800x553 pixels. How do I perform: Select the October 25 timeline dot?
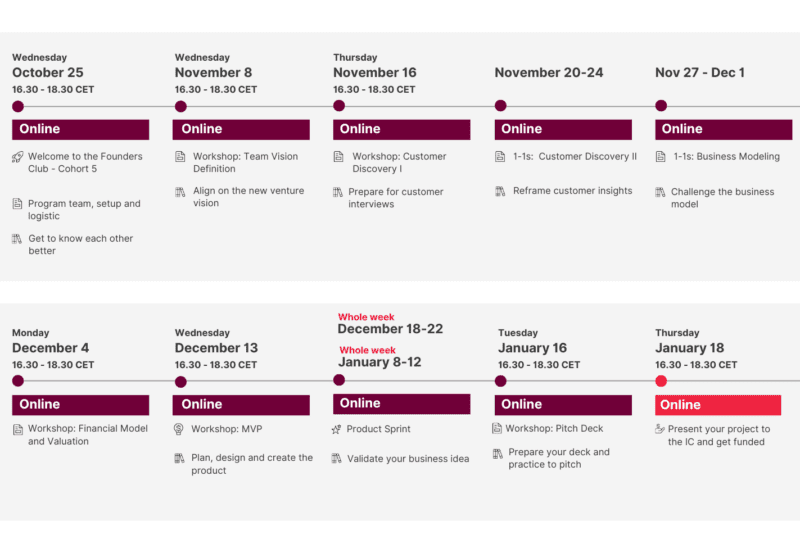pos(18,107)
